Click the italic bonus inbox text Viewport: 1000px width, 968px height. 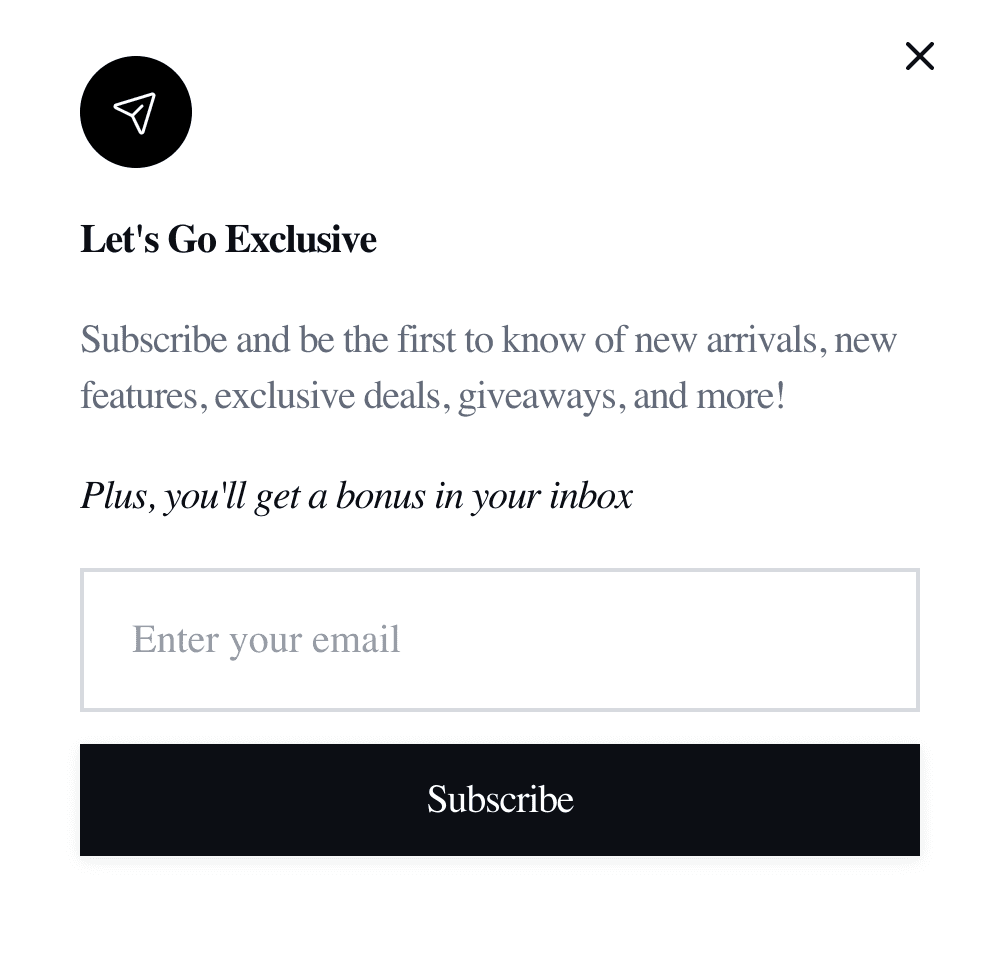pyautogui.click(x=356, y=496)
